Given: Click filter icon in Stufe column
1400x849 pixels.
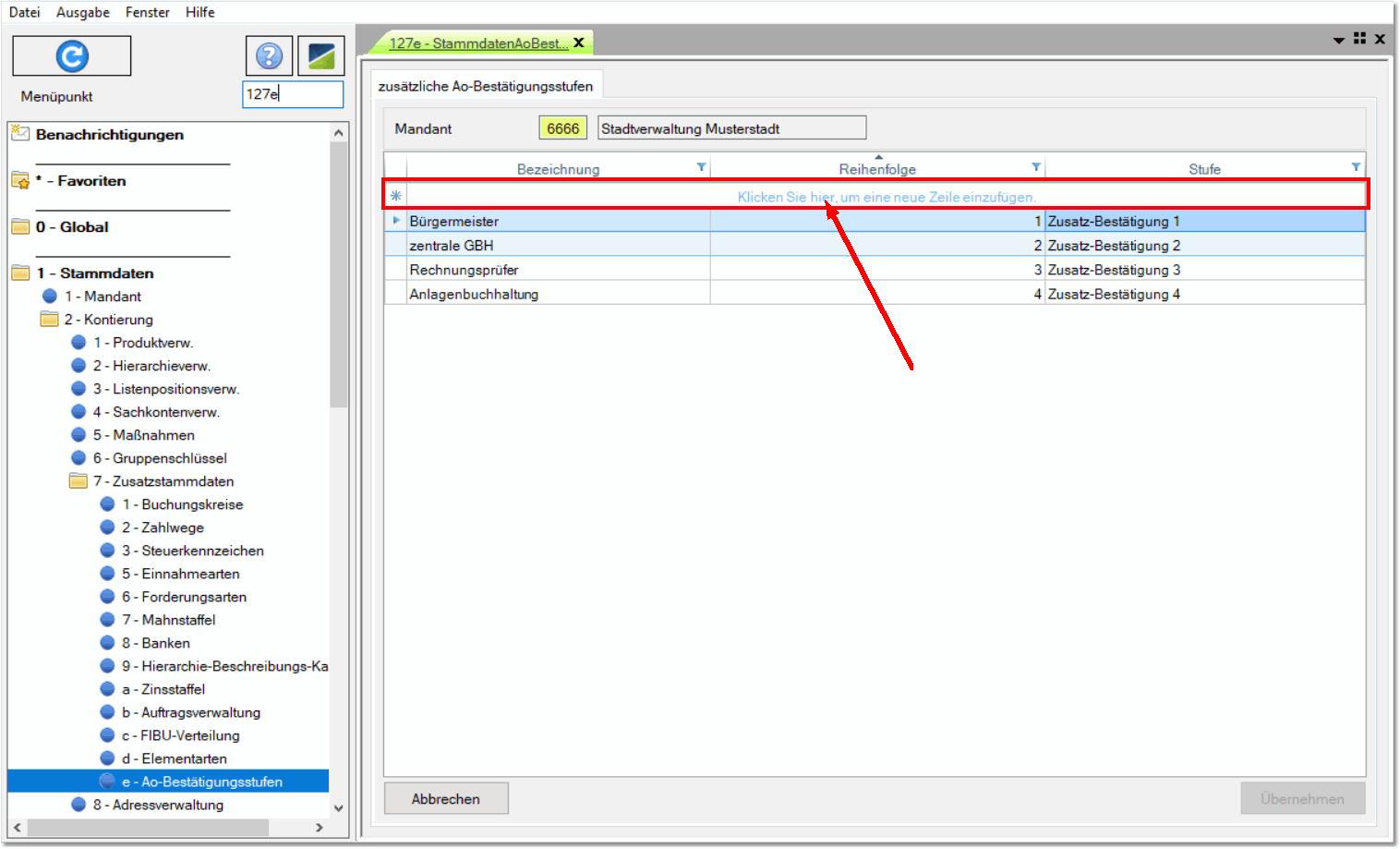Looking at the screenshot, I should [1356, 167].
